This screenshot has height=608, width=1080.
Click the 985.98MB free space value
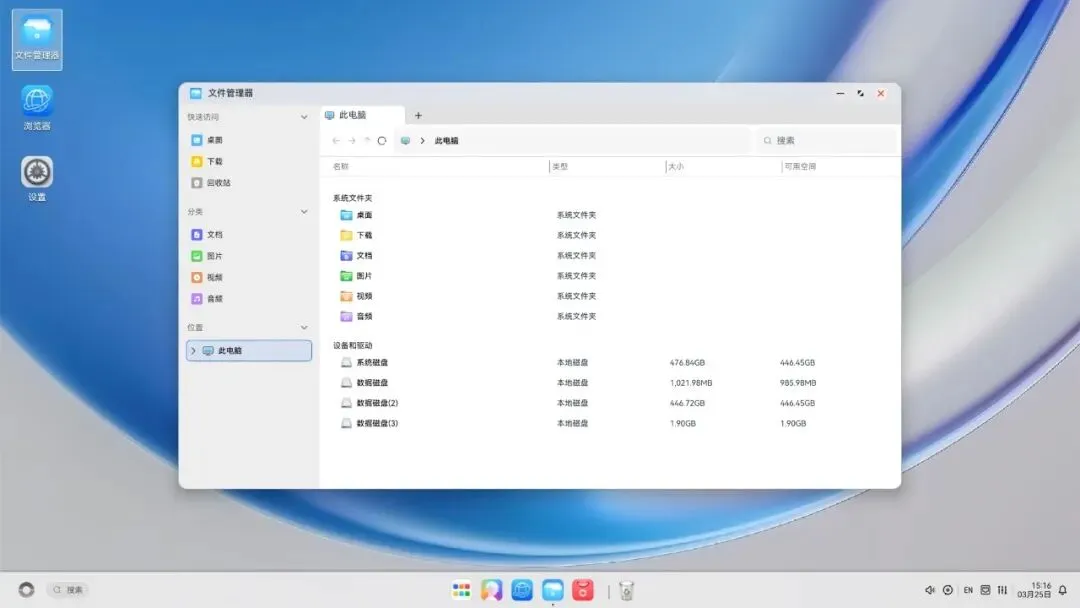(x=798, y=383)
